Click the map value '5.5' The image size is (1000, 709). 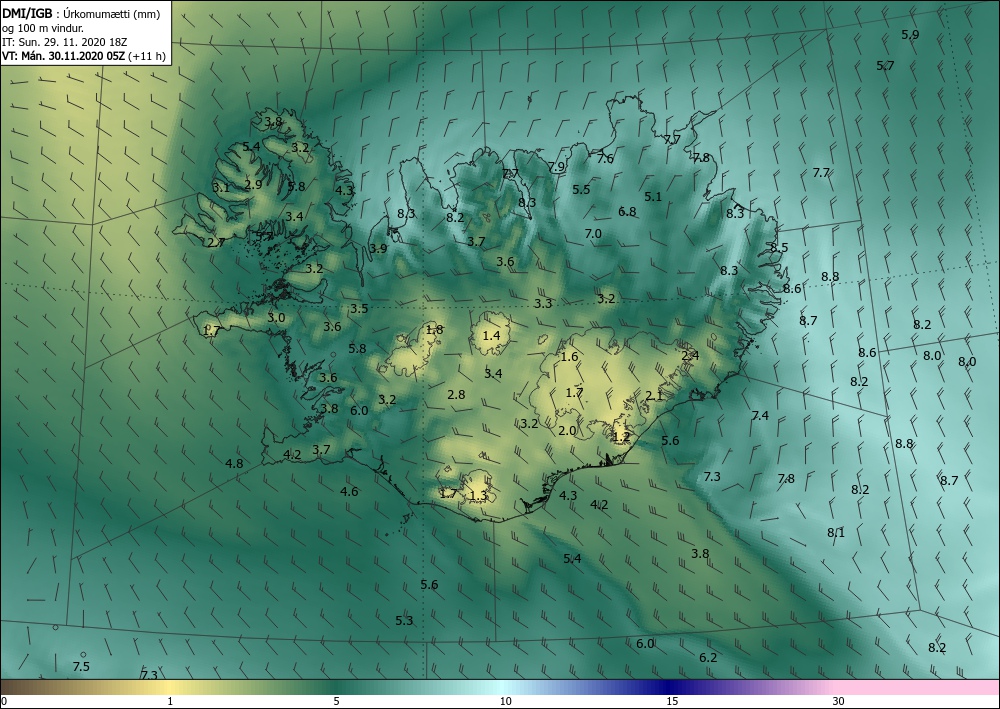click(x=581, y=189)
